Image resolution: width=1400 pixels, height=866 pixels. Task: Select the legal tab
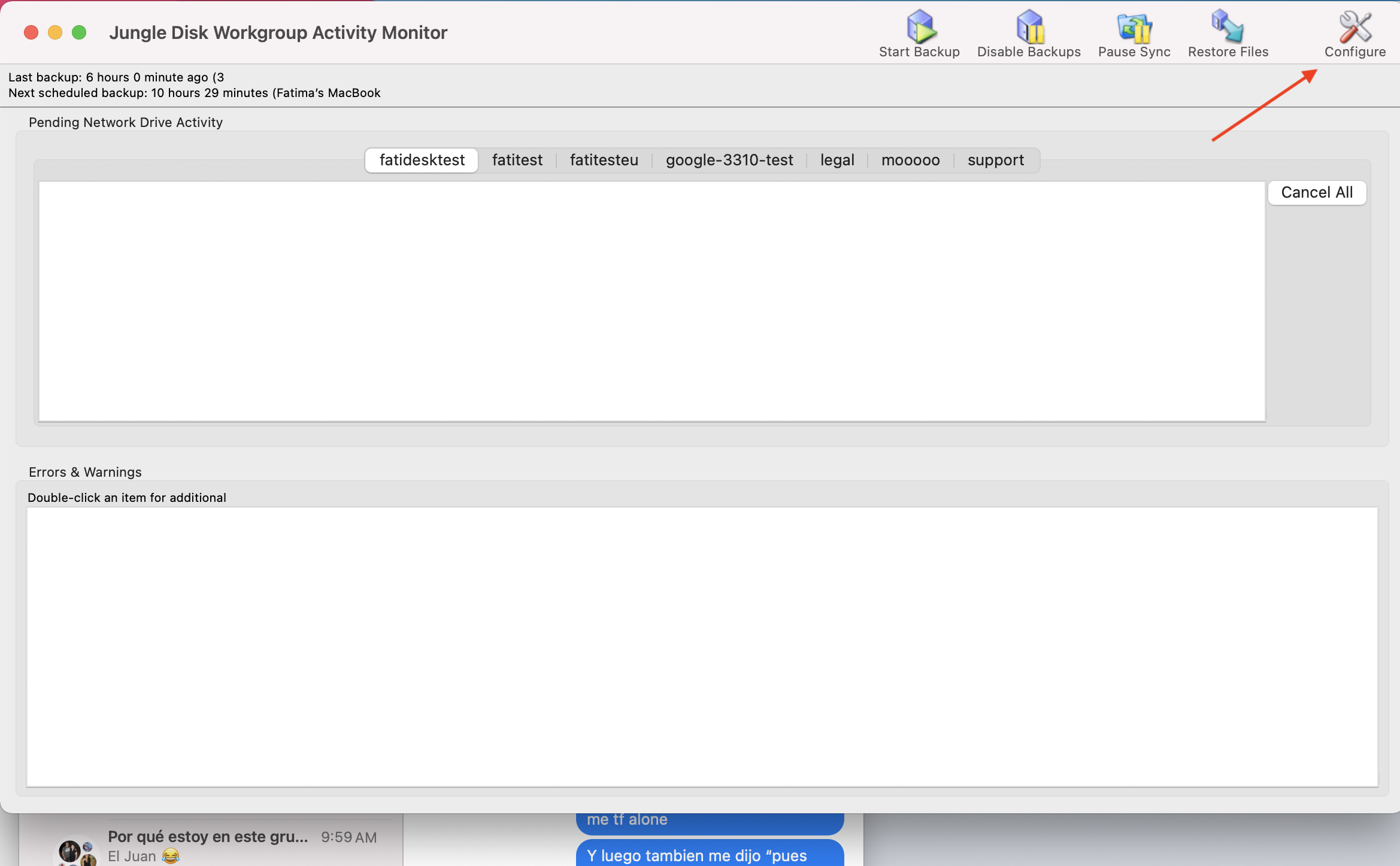click(837, 160)
